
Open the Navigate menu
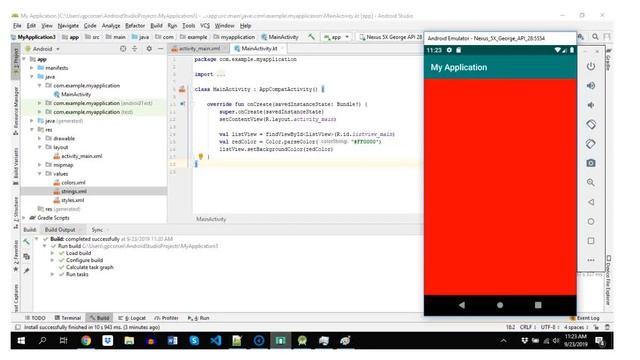pos(68,26)
